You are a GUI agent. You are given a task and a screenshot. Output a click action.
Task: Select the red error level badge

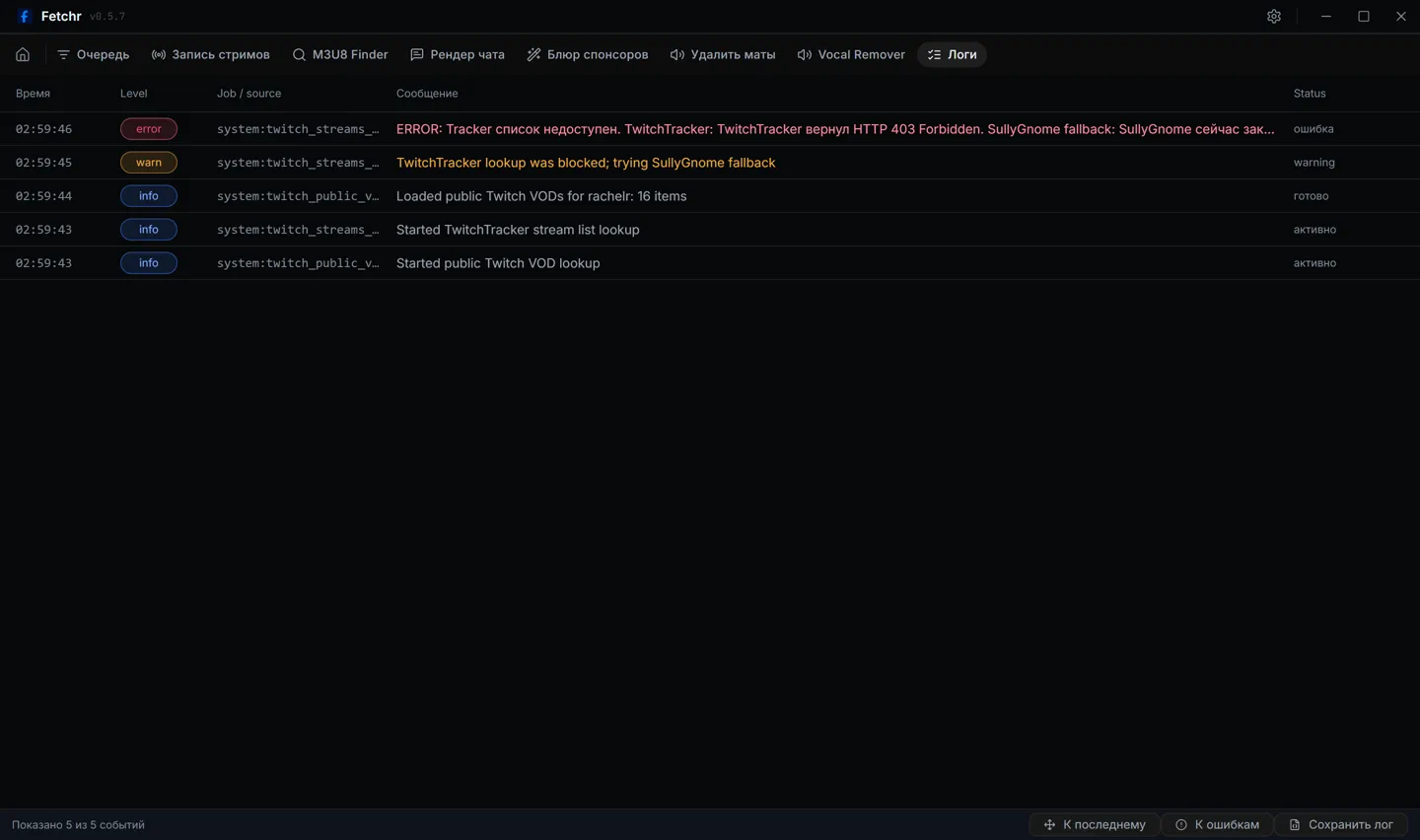[149, 129]
